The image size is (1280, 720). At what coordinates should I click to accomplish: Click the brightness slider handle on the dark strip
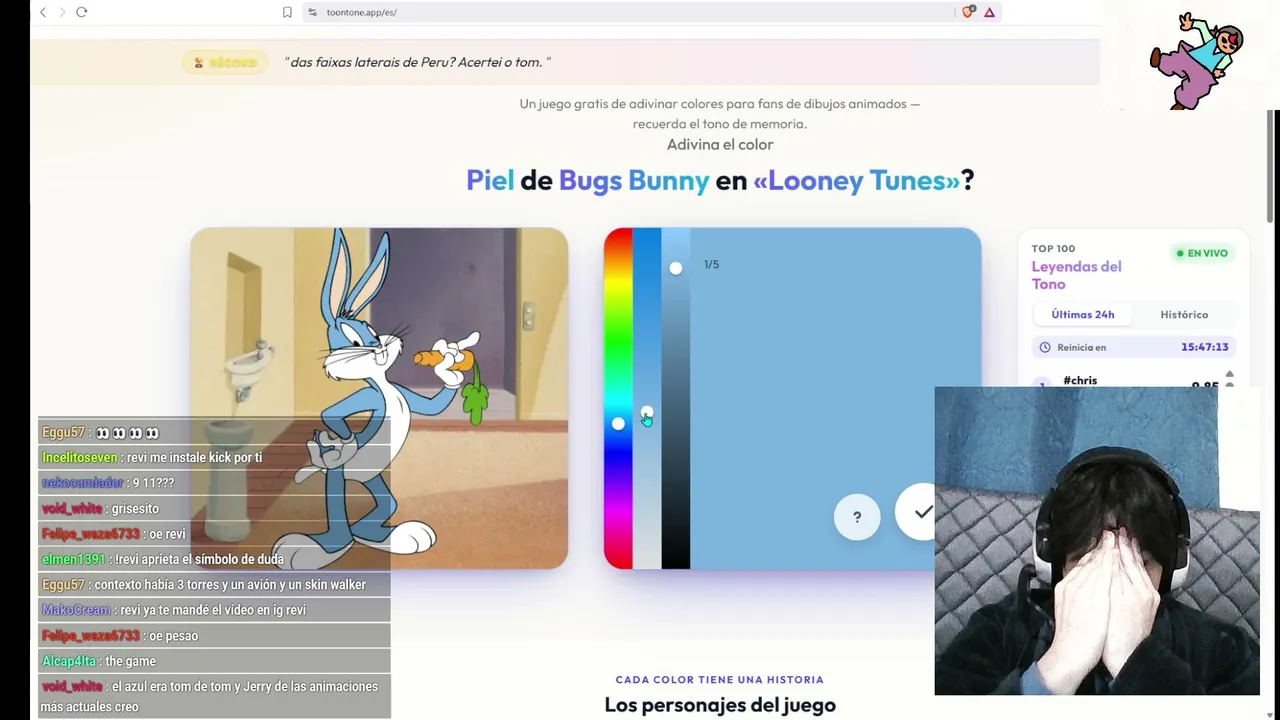pos(676,268)
